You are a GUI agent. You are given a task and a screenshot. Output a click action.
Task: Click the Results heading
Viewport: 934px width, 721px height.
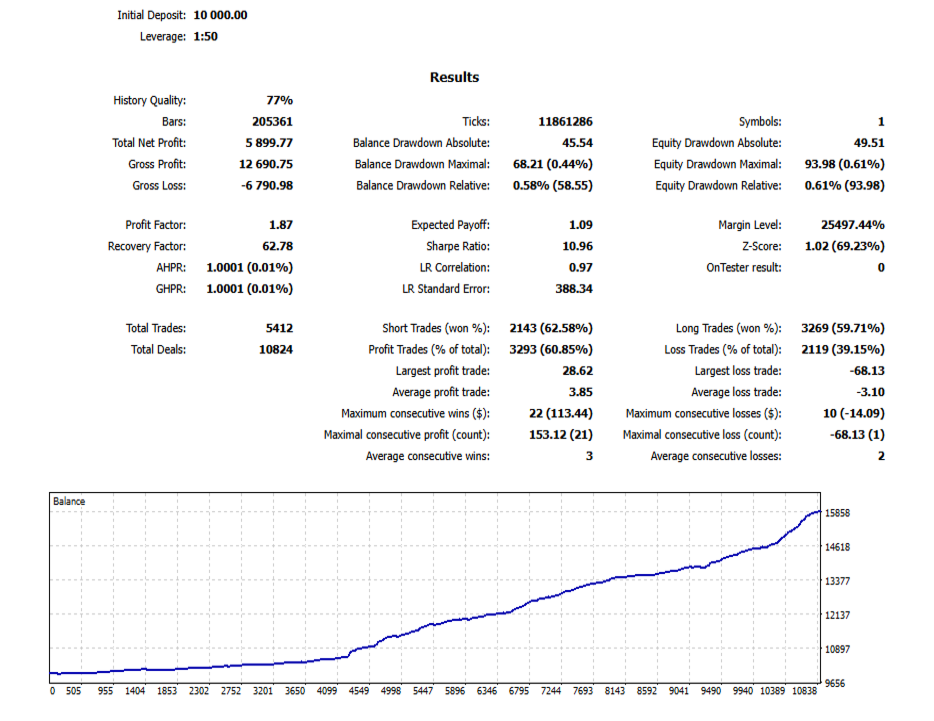[x=454, y=77]
